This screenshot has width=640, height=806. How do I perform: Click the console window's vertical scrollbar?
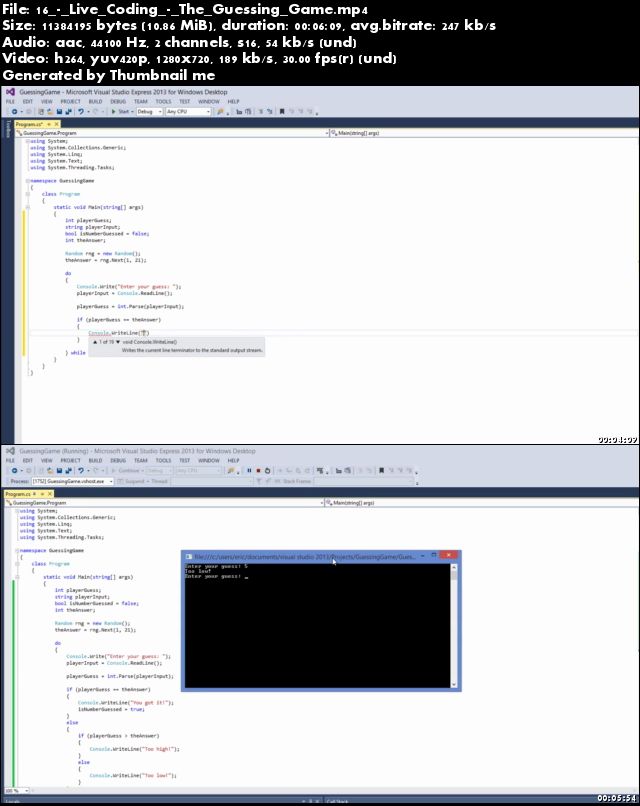453,626
